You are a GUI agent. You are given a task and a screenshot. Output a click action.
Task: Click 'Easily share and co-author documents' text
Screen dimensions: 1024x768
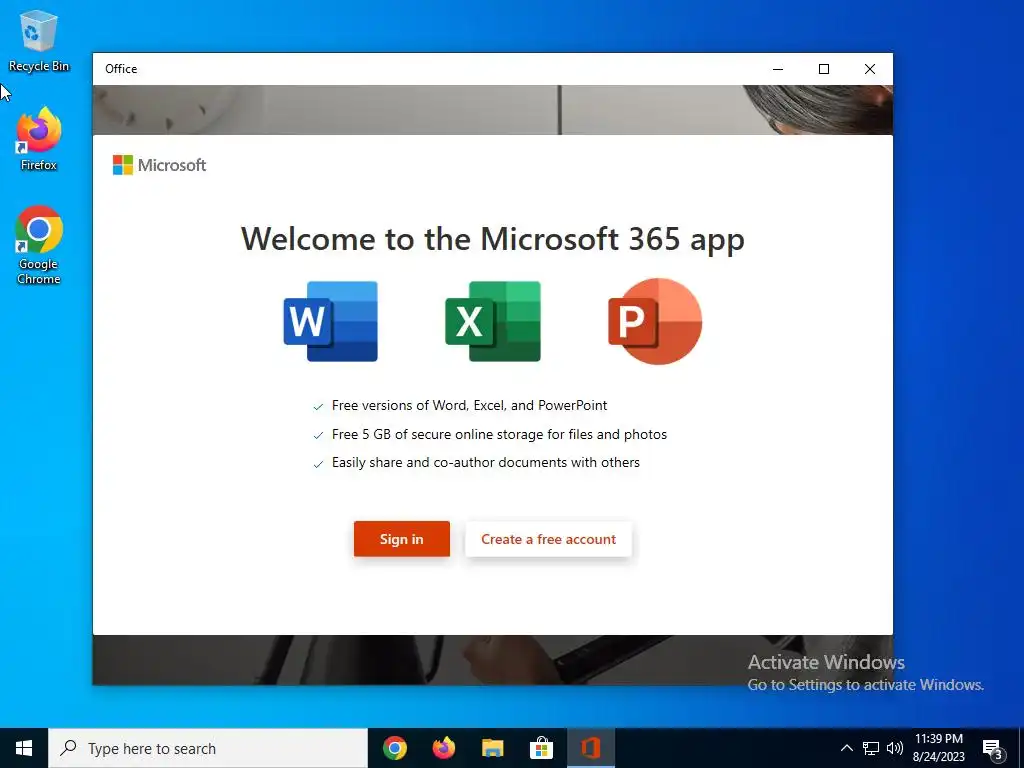pyautogui.click(x=486, y=462)
